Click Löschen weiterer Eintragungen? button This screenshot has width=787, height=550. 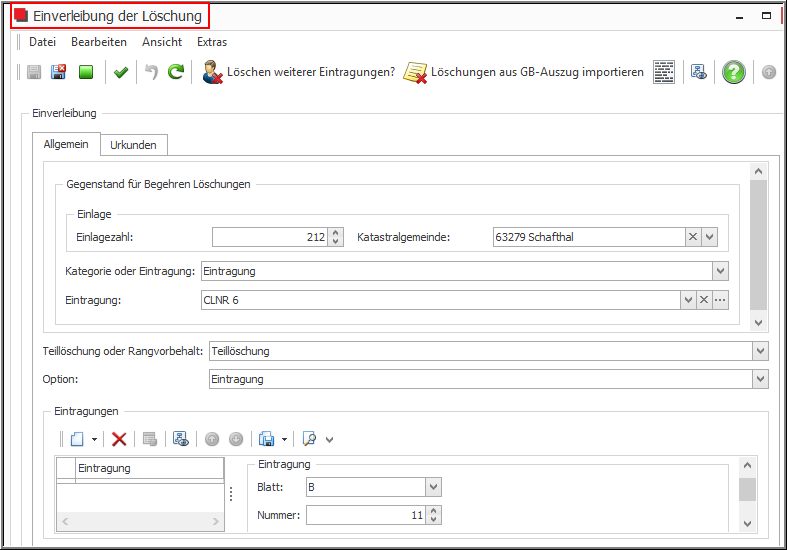[x=299, y=72]
